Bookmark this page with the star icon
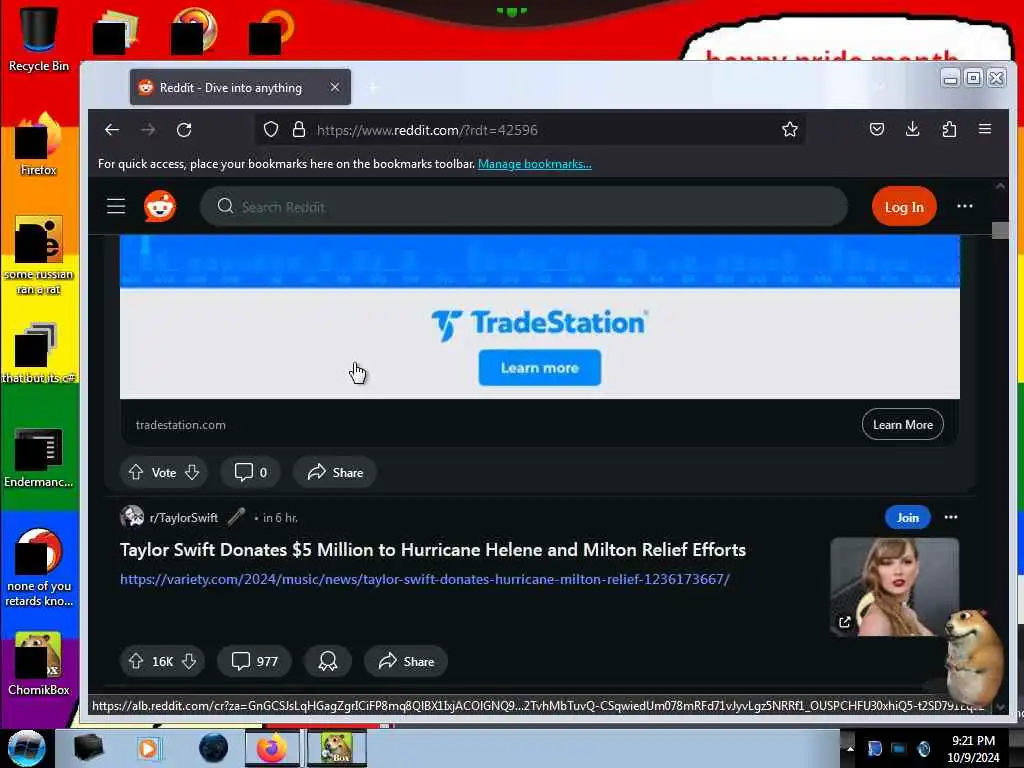 tap(790, 129)
